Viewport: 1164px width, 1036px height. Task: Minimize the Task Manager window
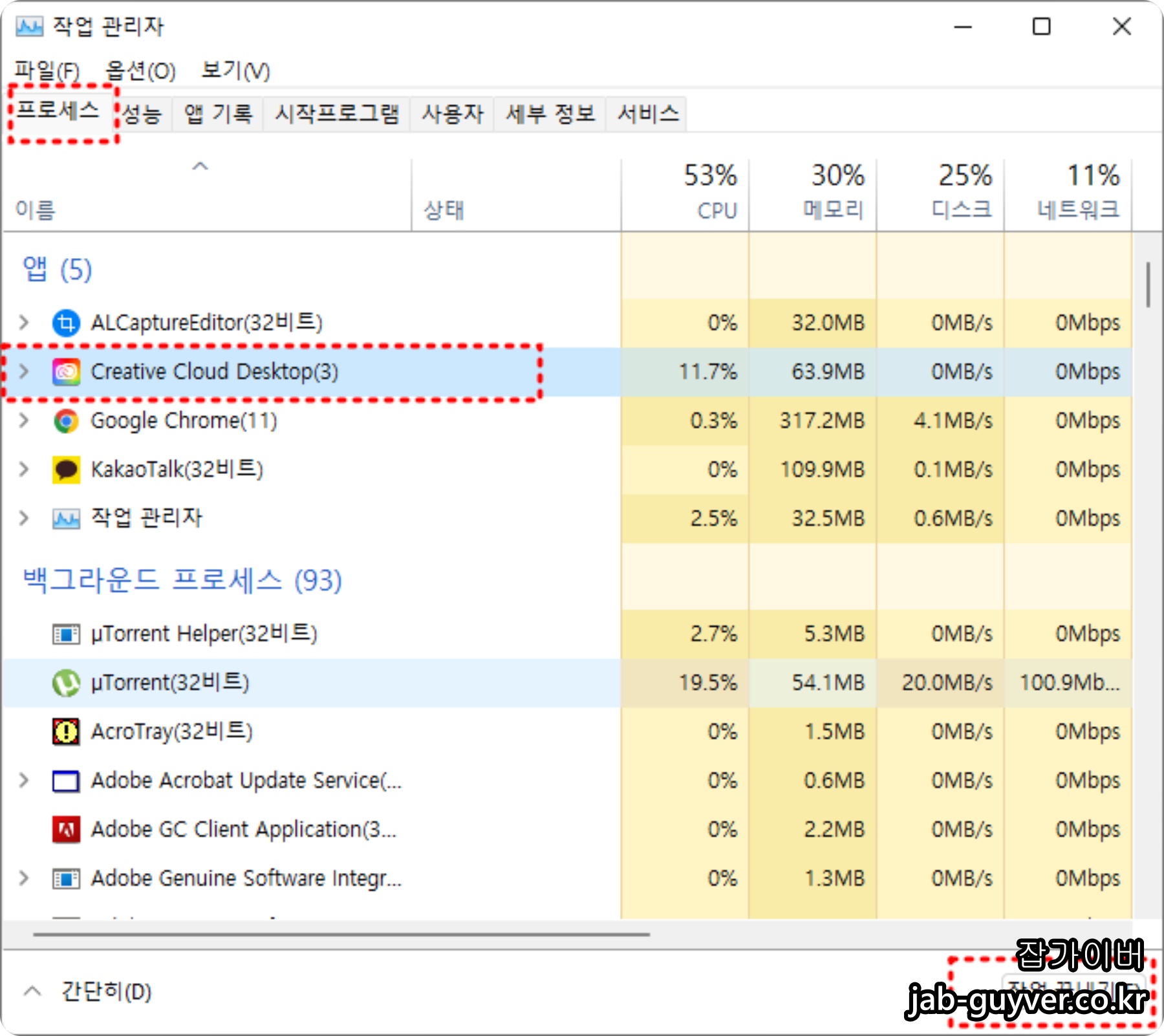click(x=963, y=27)
